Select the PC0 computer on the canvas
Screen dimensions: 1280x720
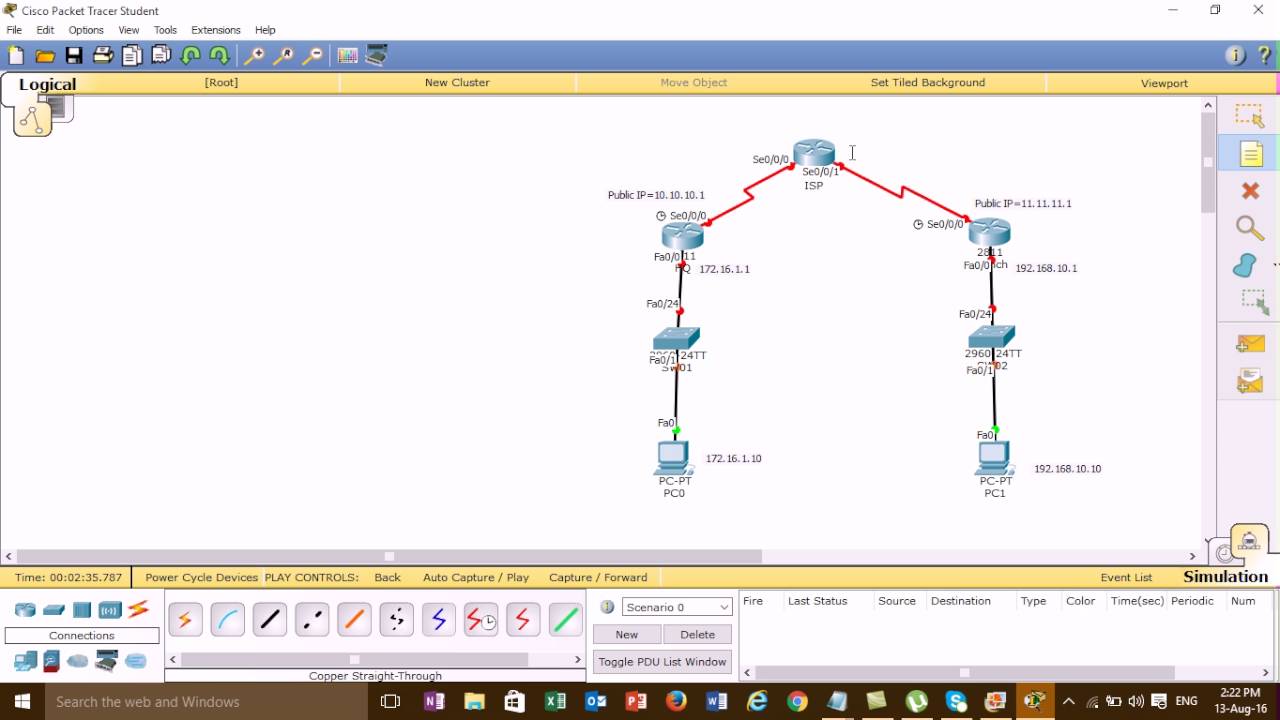pyautogui.click(x=673, y=458)
